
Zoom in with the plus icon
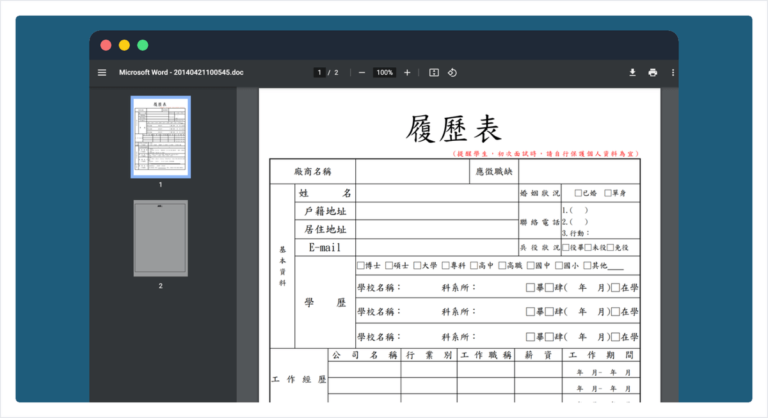tap(407, 73)
